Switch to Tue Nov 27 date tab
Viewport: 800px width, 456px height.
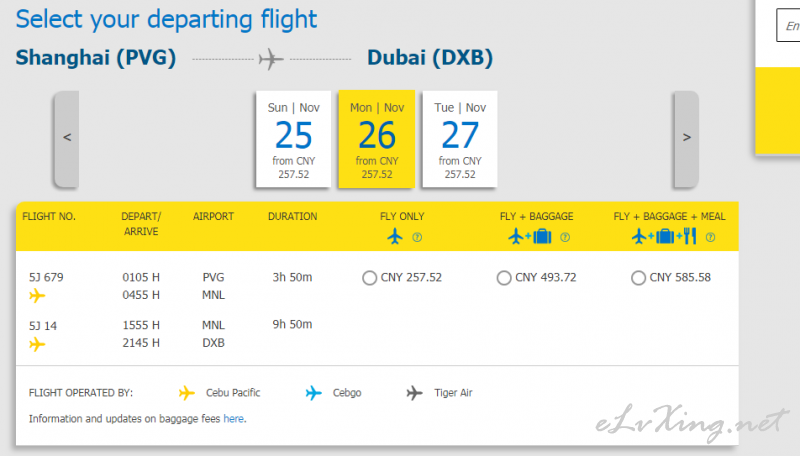460,139
